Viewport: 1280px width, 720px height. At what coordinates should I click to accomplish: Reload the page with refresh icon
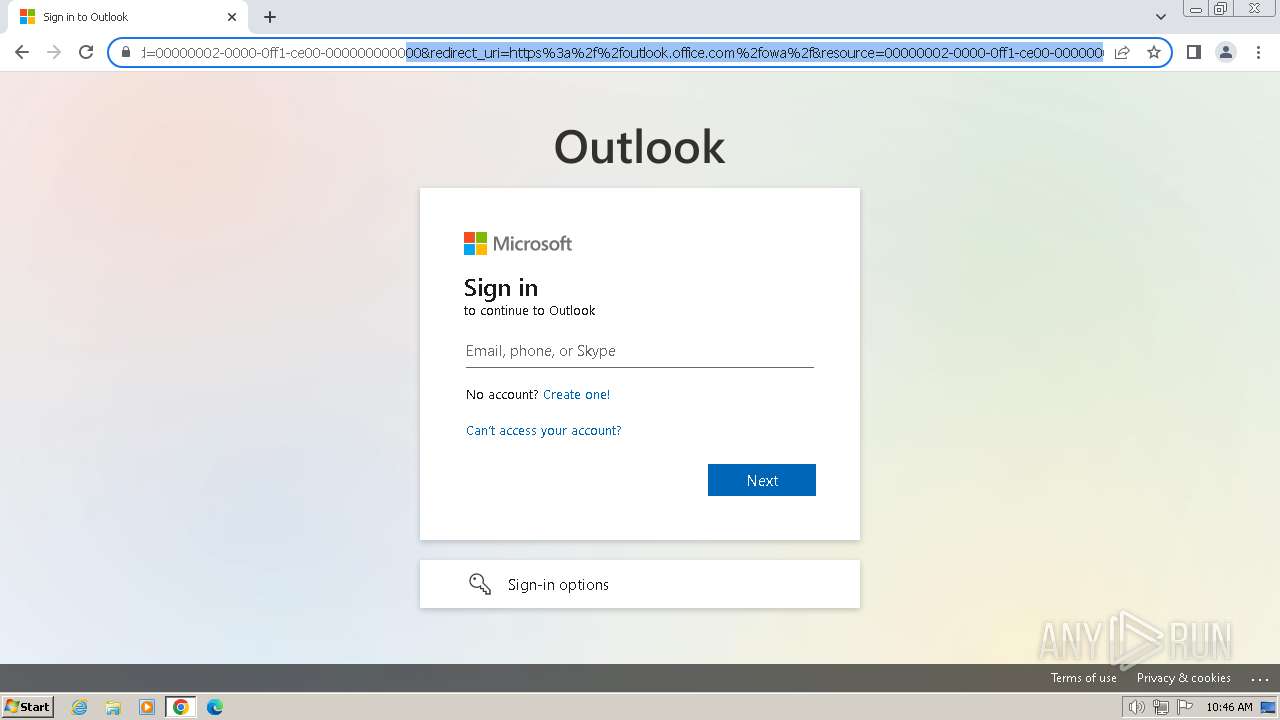(86, 52)
